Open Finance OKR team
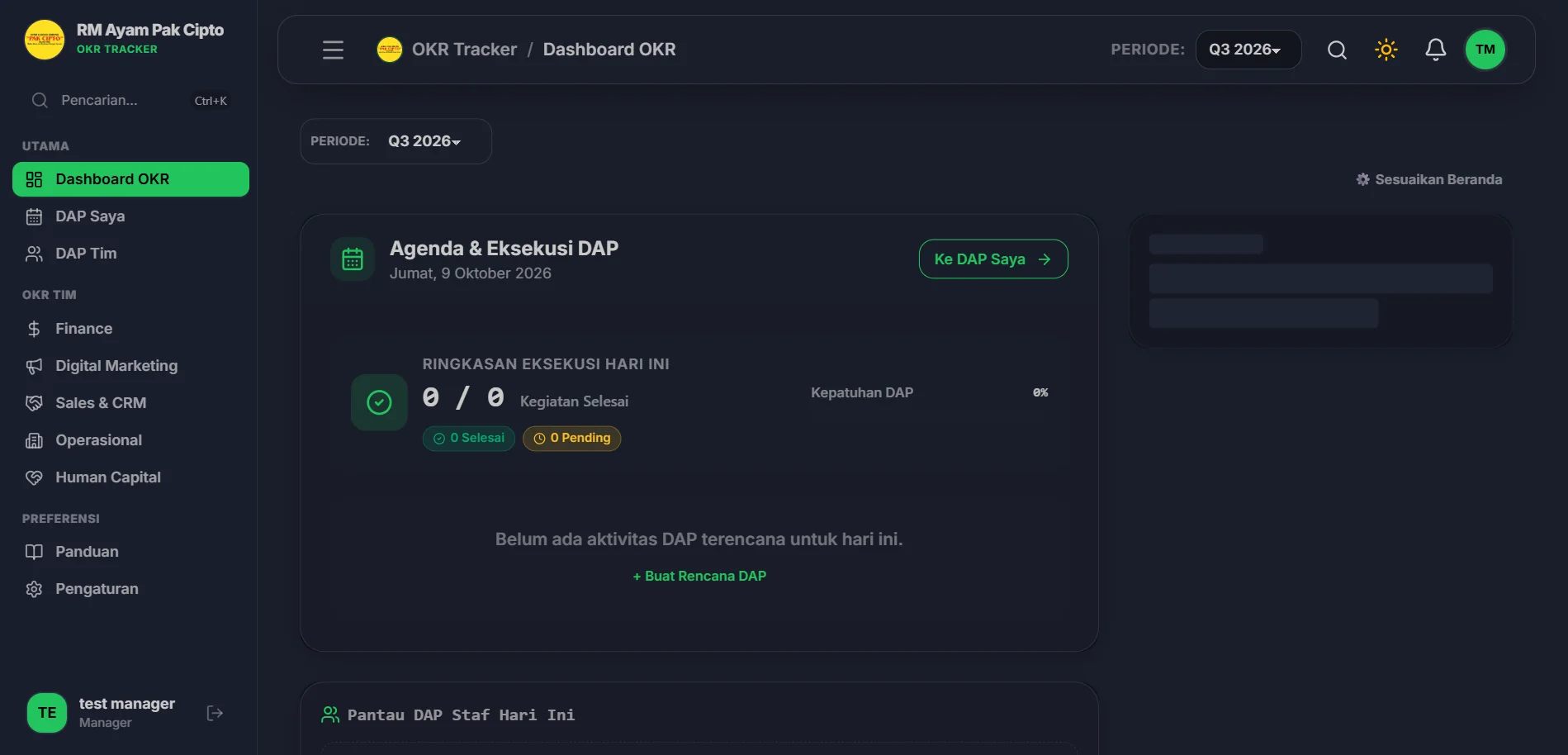The image size is (1568, 755). [x=130, y=329]
